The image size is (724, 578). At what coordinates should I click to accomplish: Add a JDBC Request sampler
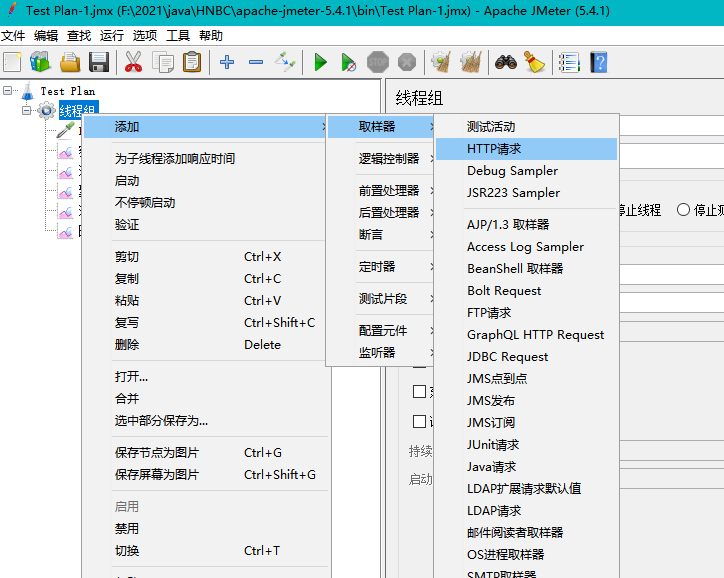(526, 357)
